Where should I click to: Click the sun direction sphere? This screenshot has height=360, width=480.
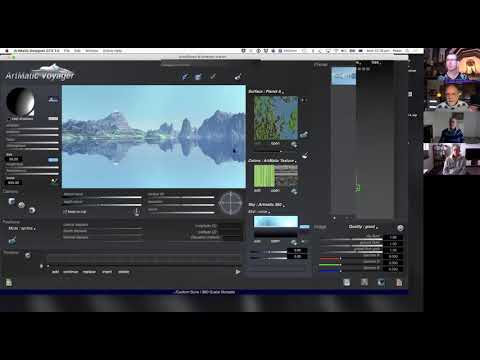[20, 102]
